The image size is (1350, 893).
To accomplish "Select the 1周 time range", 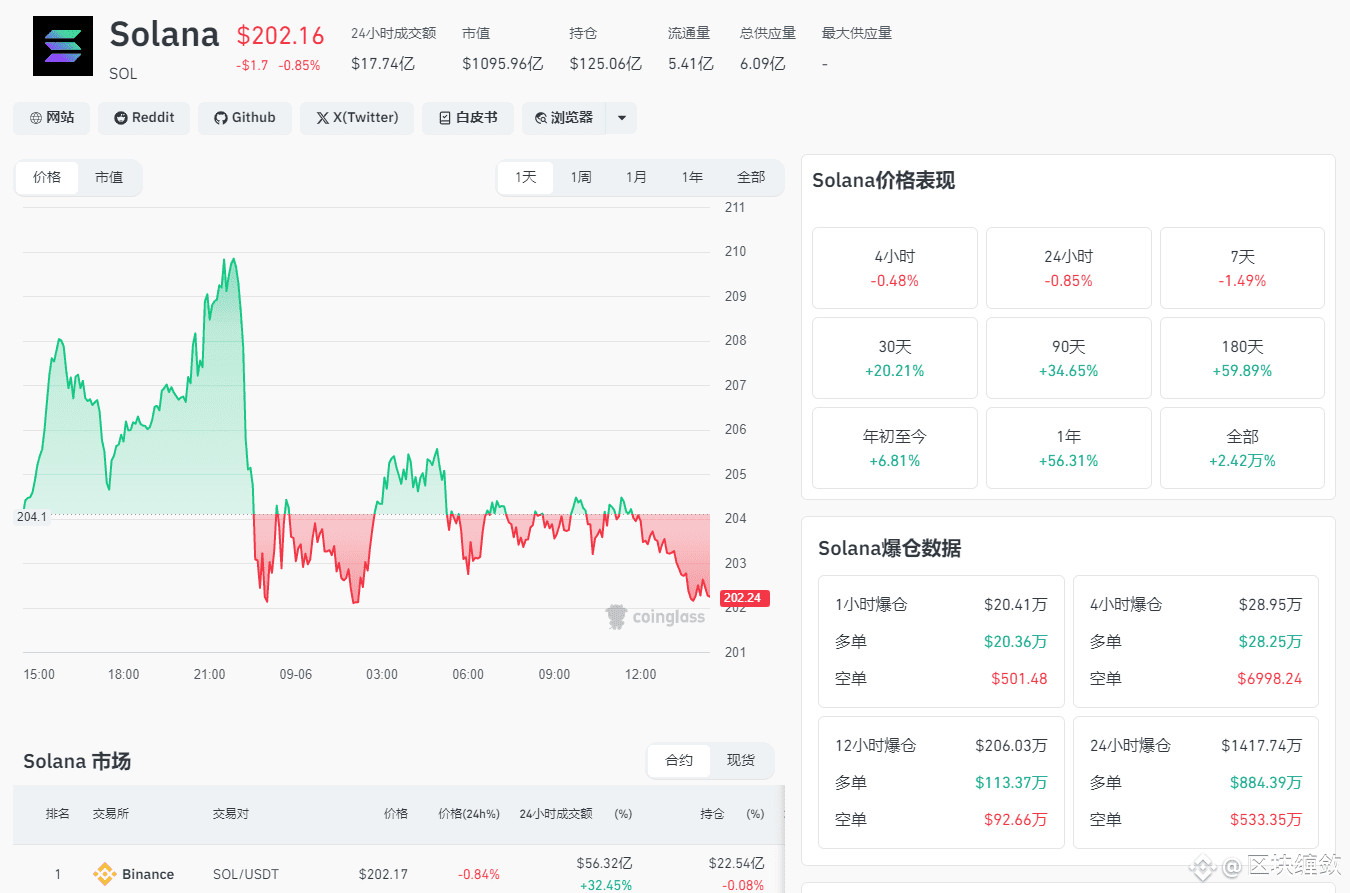I will click(x=581, y=177).
